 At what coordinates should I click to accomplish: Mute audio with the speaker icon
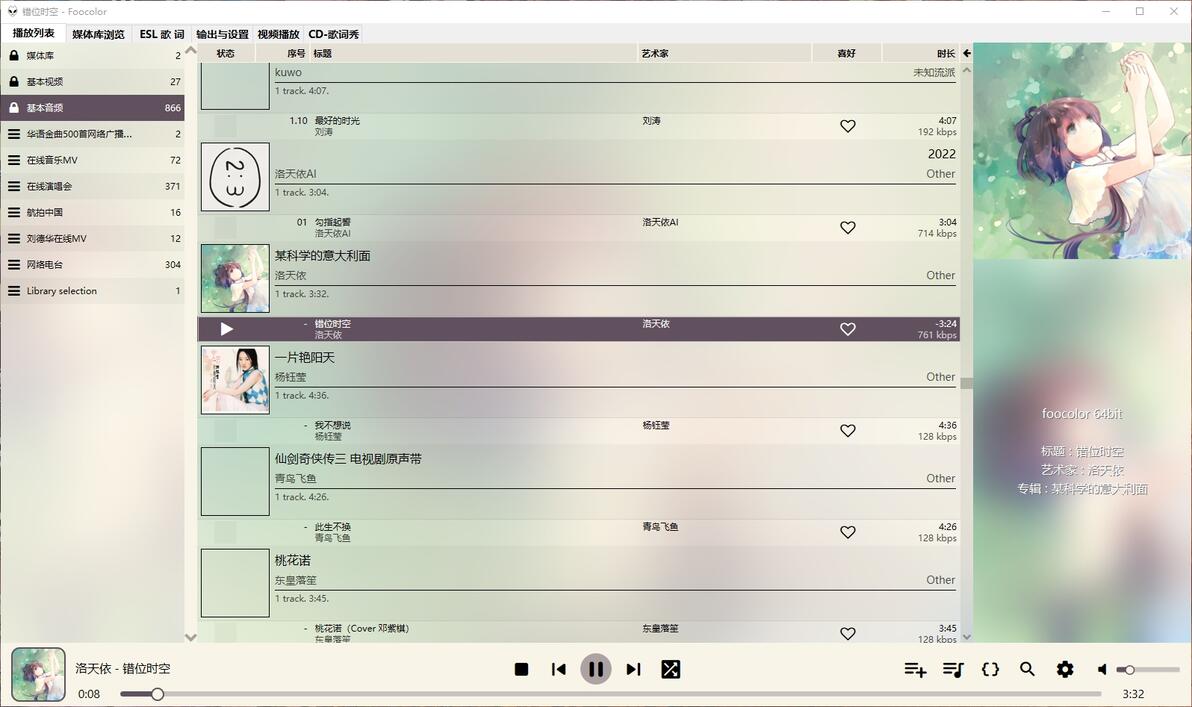[1102, 669]
